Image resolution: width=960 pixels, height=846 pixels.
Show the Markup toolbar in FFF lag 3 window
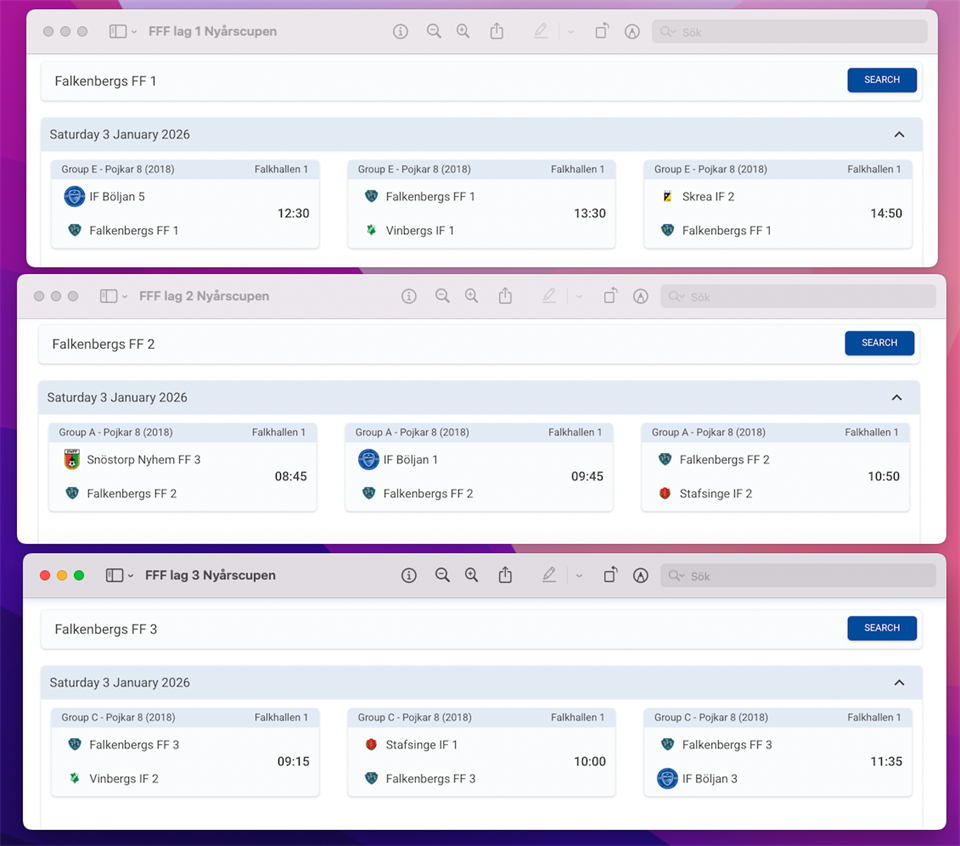pos(641,575)
